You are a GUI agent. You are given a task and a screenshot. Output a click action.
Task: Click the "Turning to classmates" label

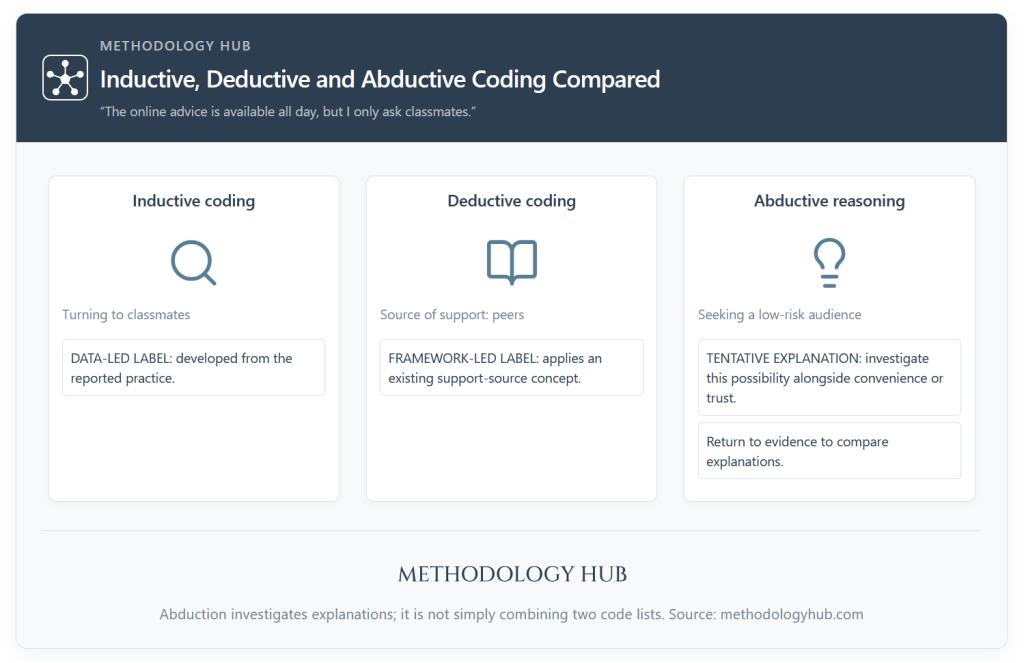[126, 314]
